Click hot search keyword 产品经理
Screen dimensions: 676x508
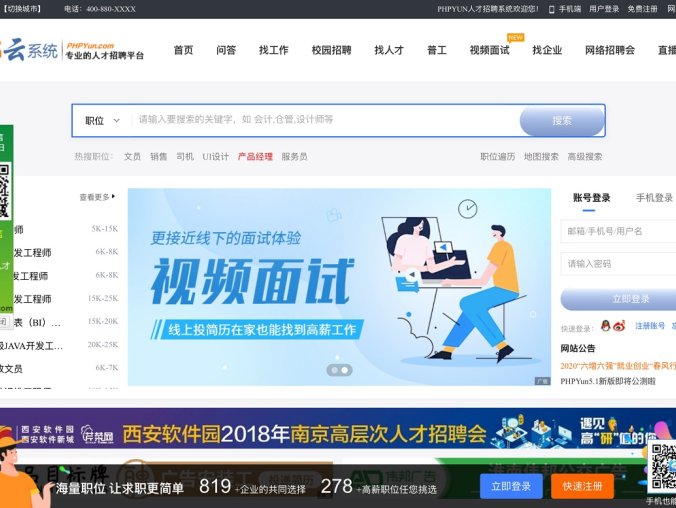pos(255,157)
